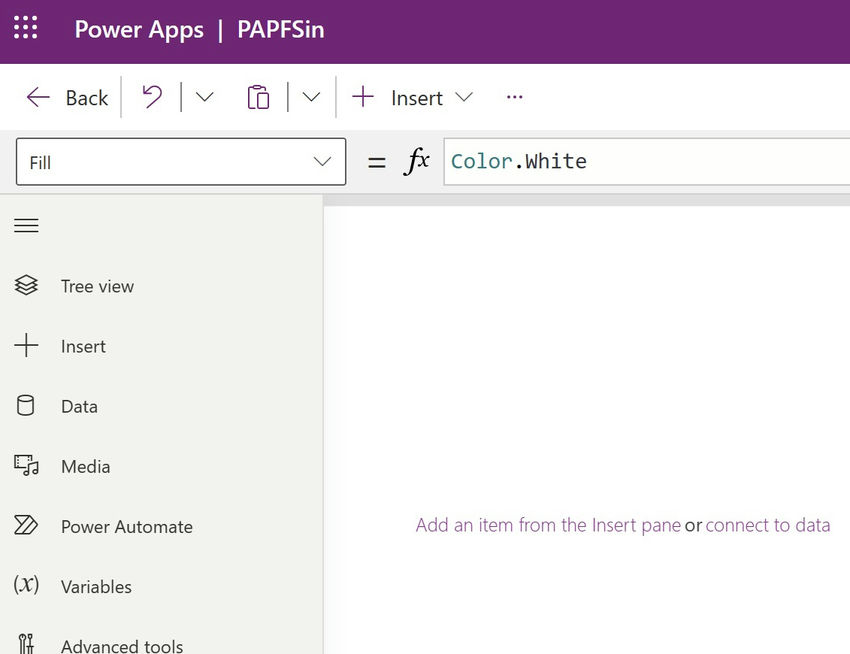This screenshot has width=850, height=654.
Task: Paste from the clipboard
Action: [x=258, y=97]
